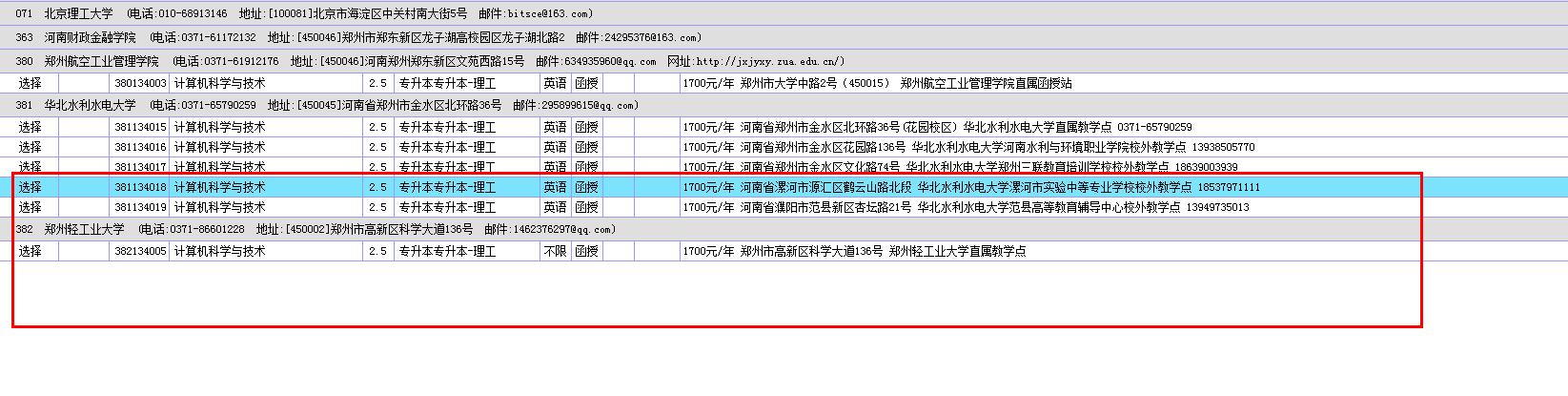This screenshot has height=396, width=1568.
Task: Click phone 010-68913146 in 北京理工大学 row
Action: [x=193, y=14]
